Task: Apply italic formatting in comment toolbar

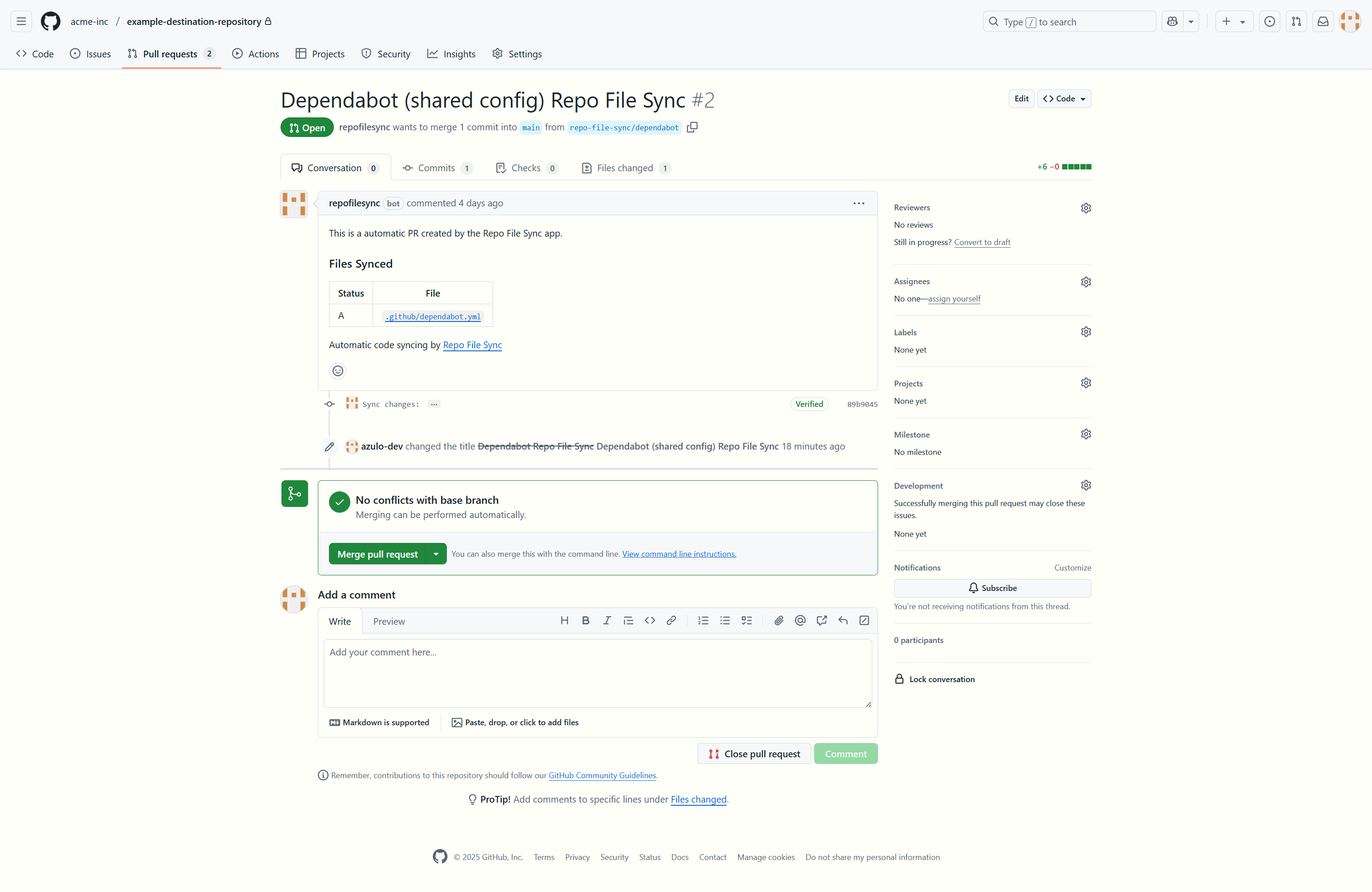Action: click(x=607, y=620)
